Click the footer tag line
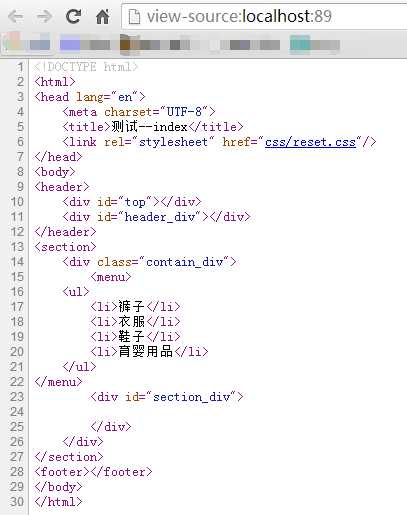 tap(93, 472)
